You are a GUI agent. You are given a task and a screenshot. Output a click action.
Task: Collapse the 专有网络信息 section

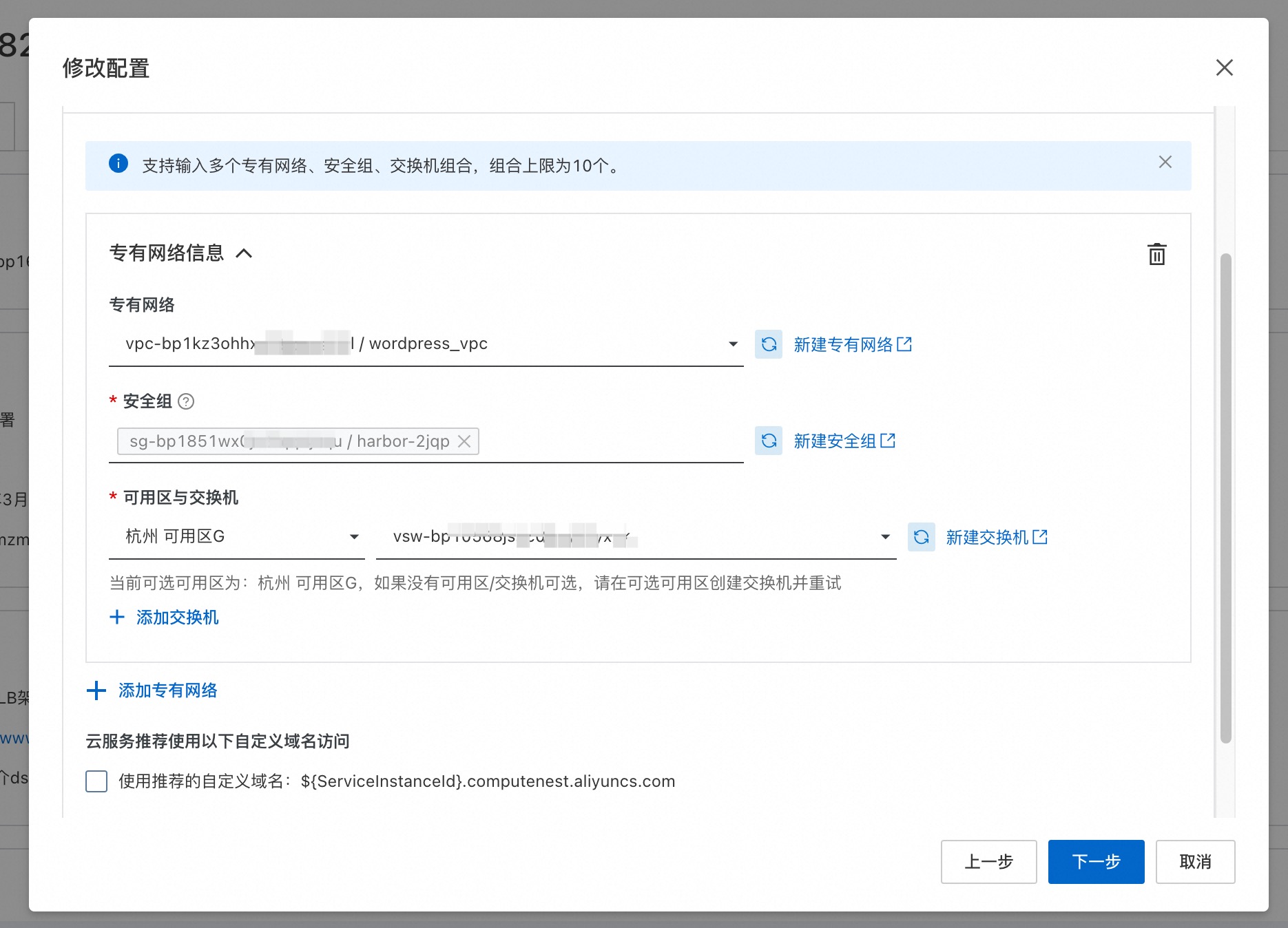pos(244,253)
